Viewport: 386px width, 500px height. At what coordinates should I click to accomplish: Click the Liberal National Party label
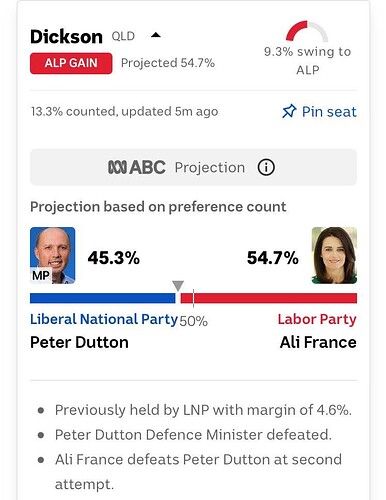(104, 319)
